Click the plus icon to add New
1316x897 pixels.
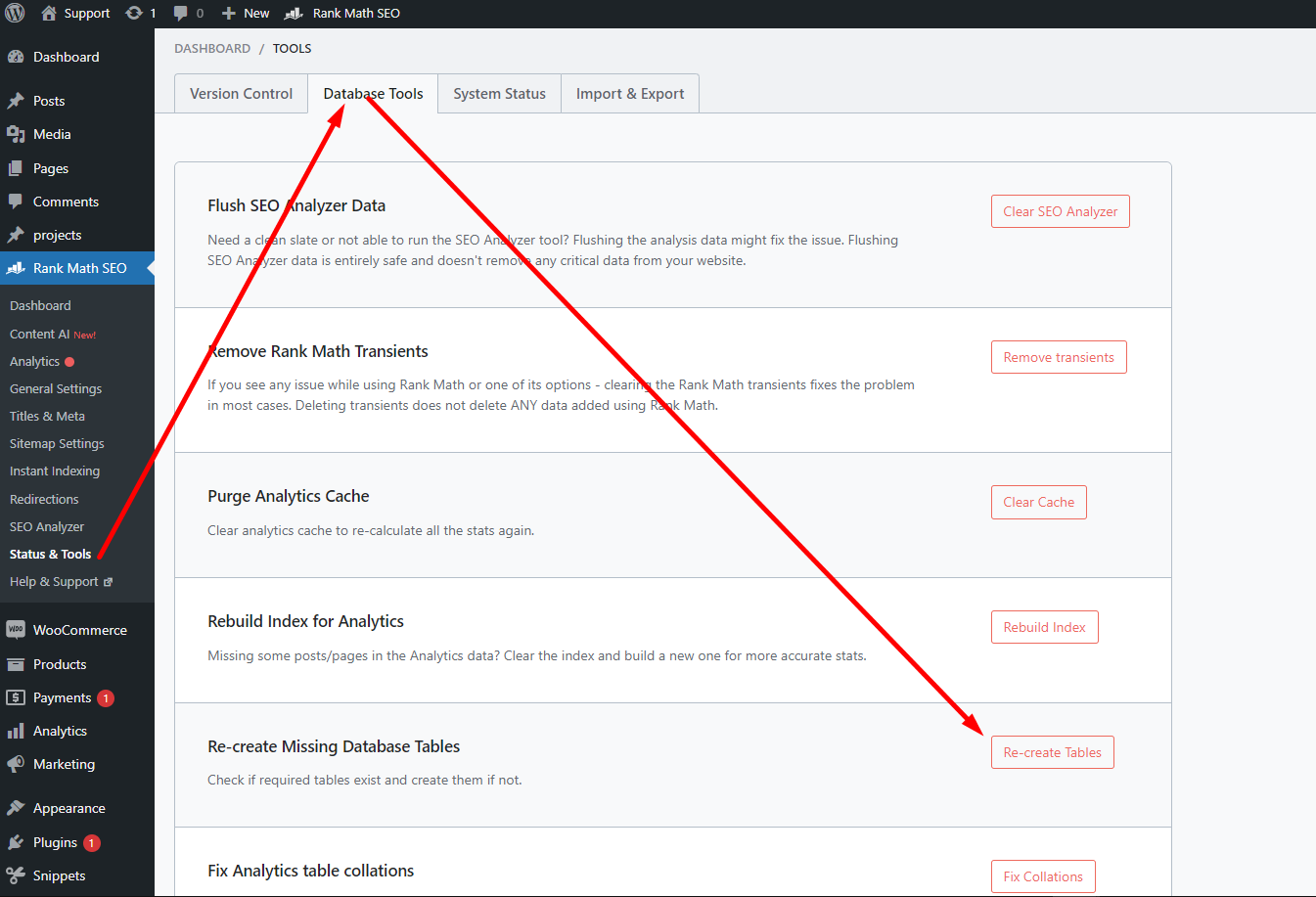click(229, 13)
